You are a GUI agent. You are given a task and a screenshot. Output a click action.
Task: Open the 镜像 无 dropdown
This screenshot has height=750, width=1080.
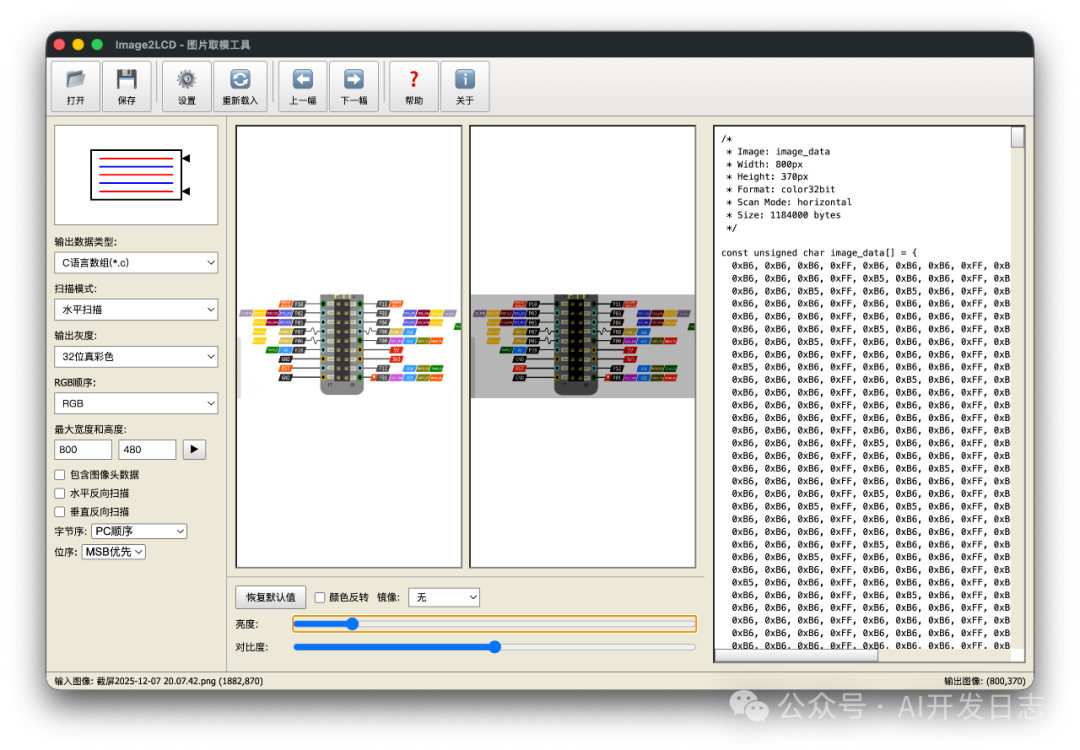[x=444, y=597]
